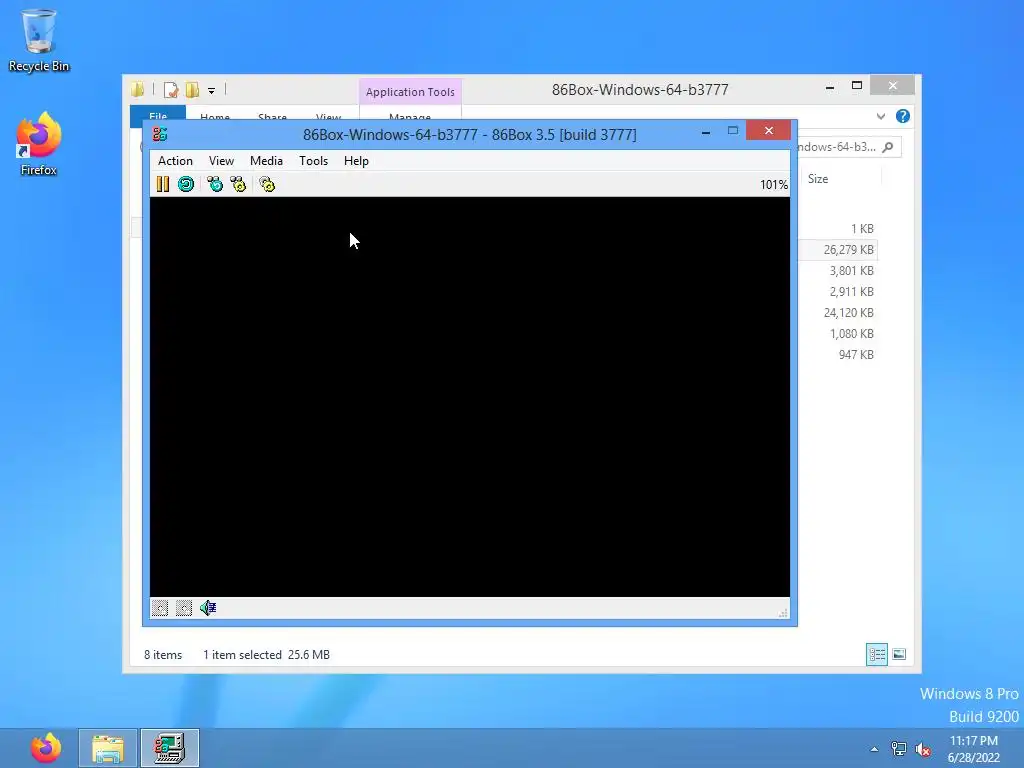The width and height of the screenshot is (1024, 768).
Task: Click the '8 items' status text
Action: (x=163, y=654)
